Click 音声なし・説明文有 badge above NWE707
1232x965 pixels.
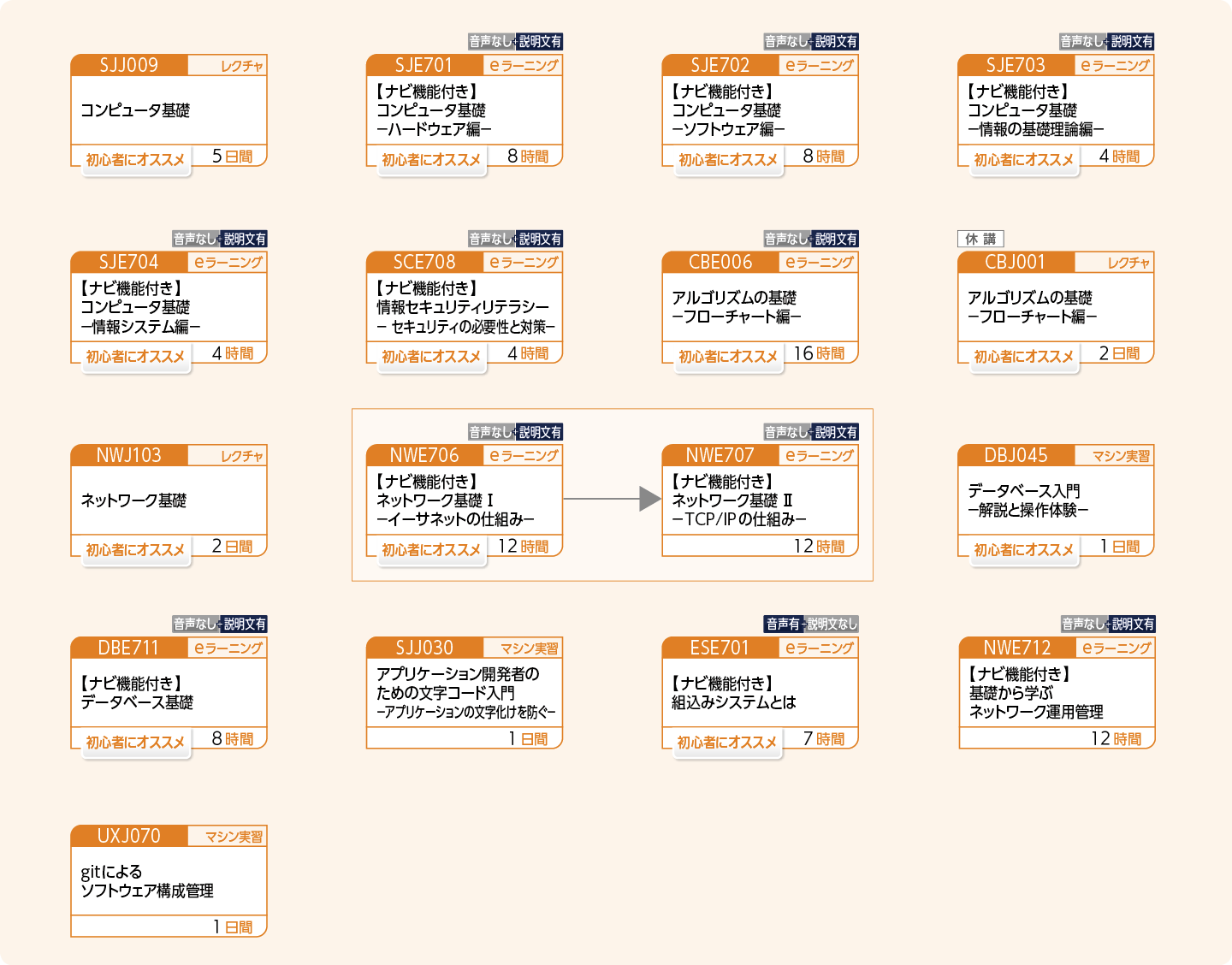[811, 432]
